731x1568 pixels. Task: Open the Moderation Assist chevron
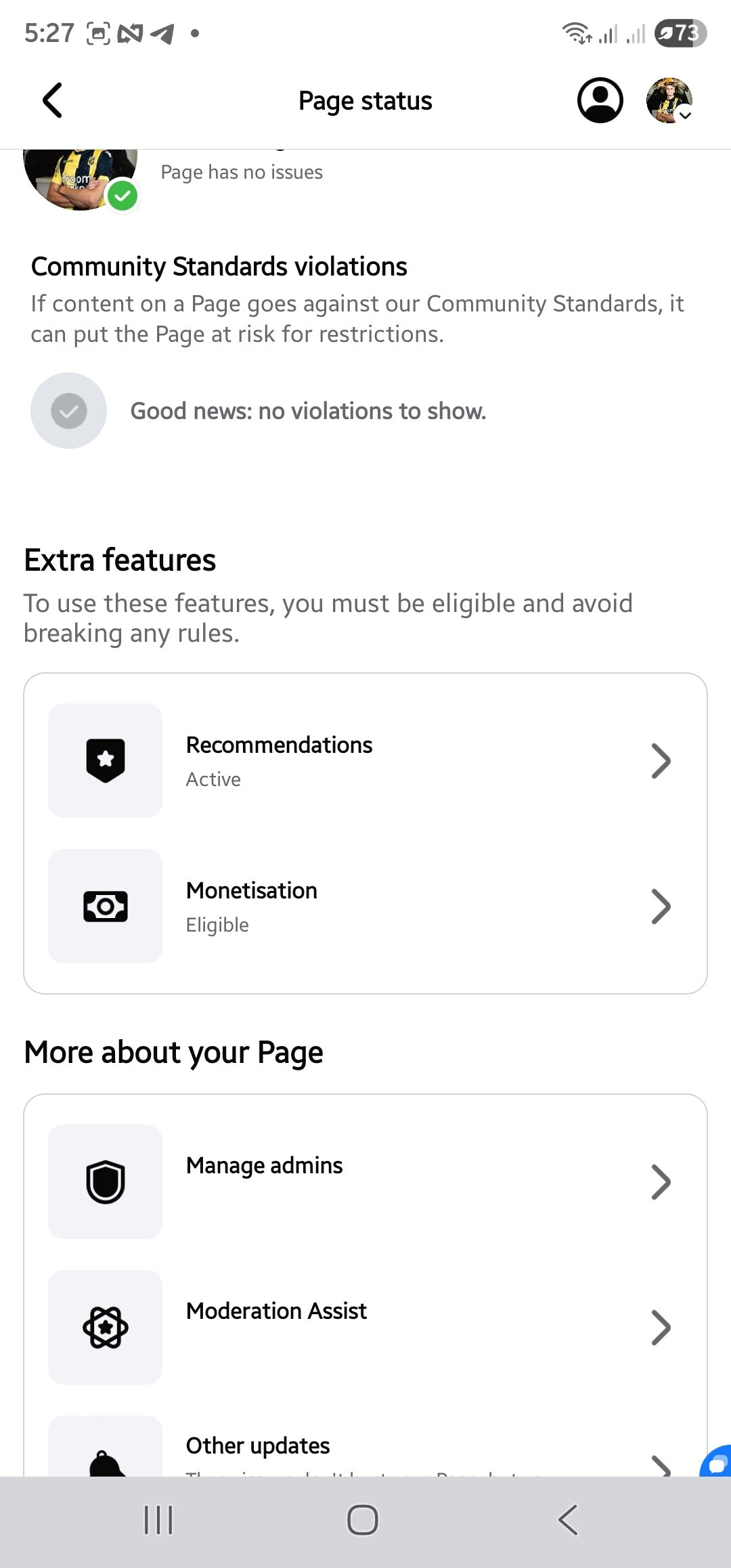tap(661, 1328)
